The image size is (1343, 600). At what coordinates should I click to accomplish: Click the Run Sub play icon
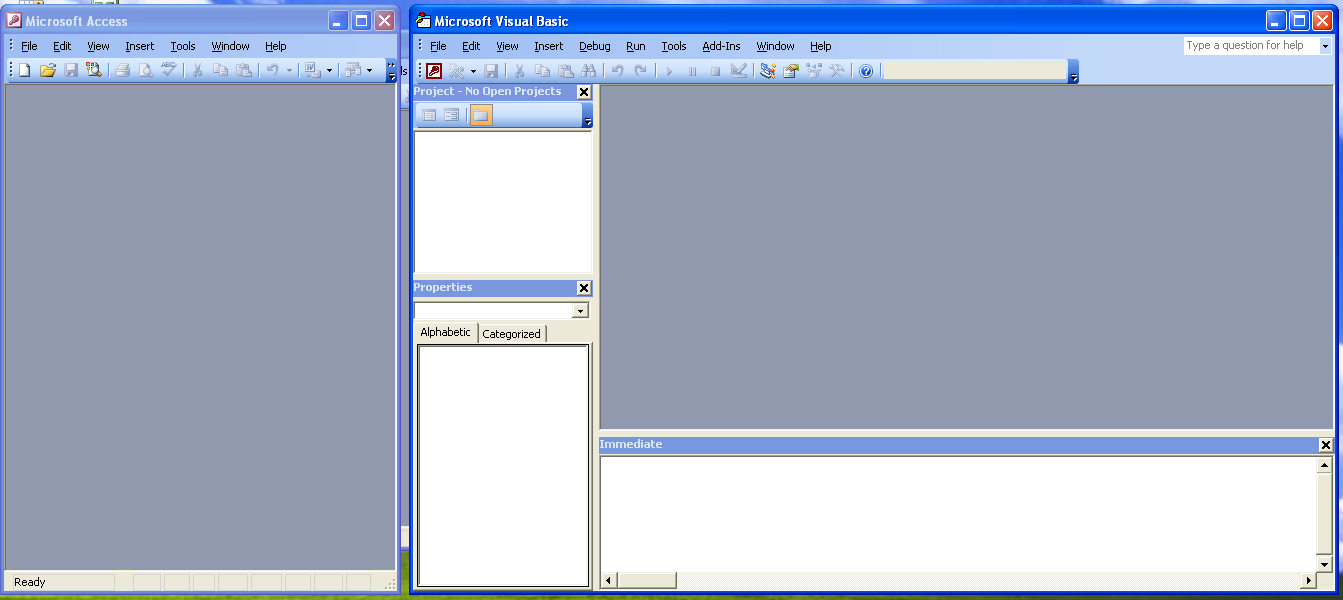[669, 70]
